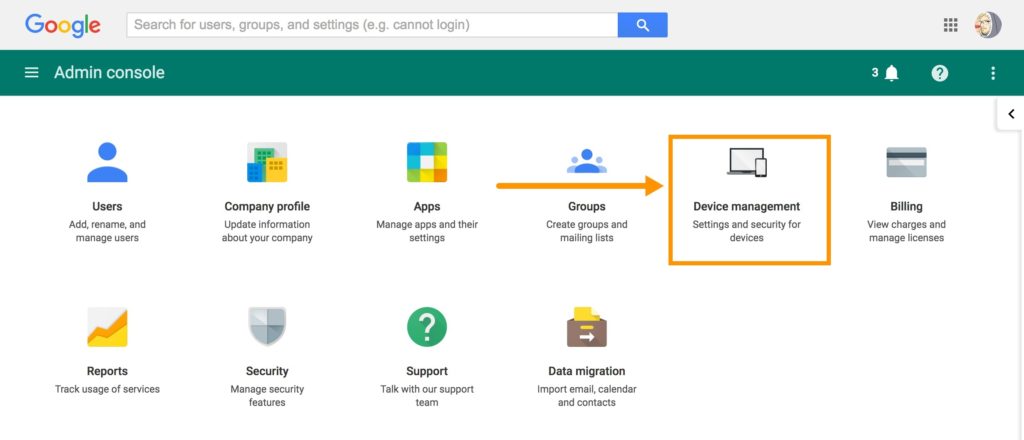Image resolution: width=1024 pixels, height=440 pixels.
Task: Open the Support question mark icon
Action: pos(427,327)
